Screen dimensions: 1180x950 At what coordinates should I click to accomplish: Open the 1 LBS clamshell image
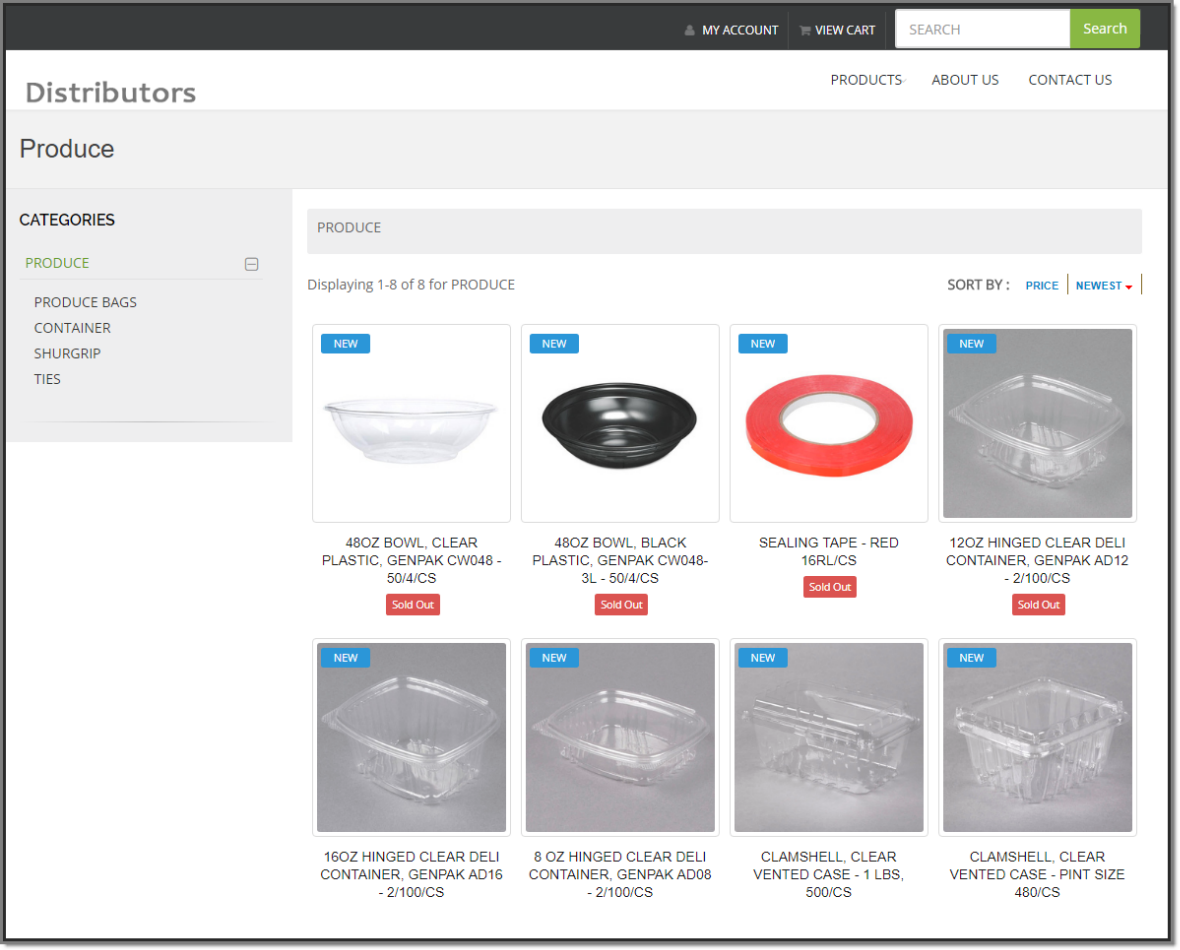(829, 737)
